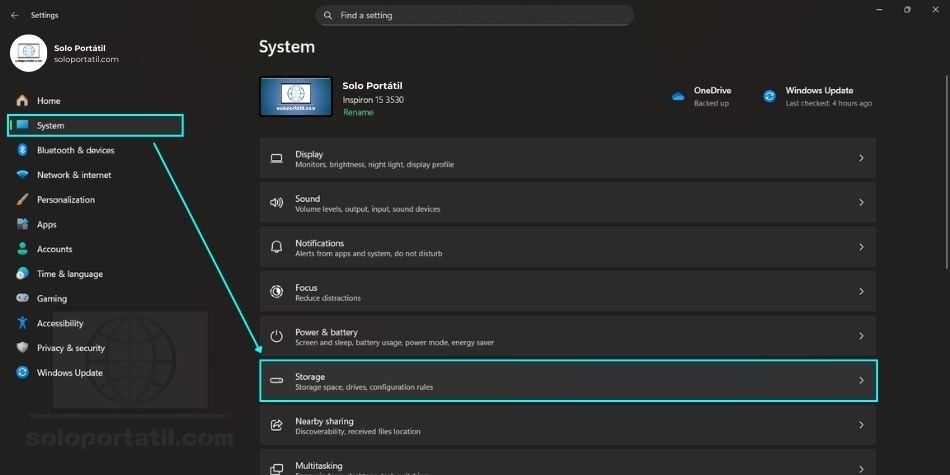Click the Network & internet wifi icon
950x475 pixels.
[x=22, y=175]
